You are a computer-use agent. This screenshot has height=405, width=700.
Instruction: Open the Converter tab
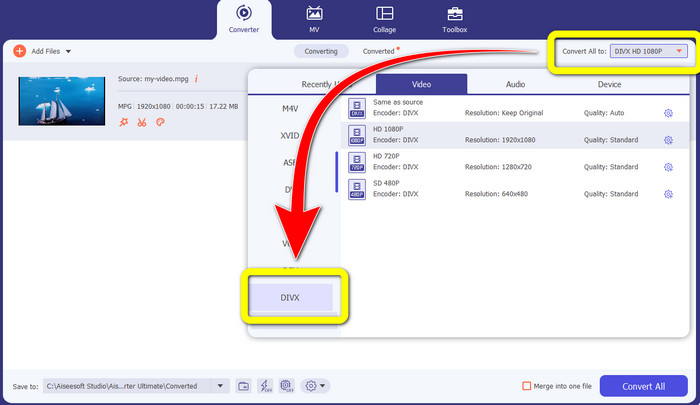[244, 20]
